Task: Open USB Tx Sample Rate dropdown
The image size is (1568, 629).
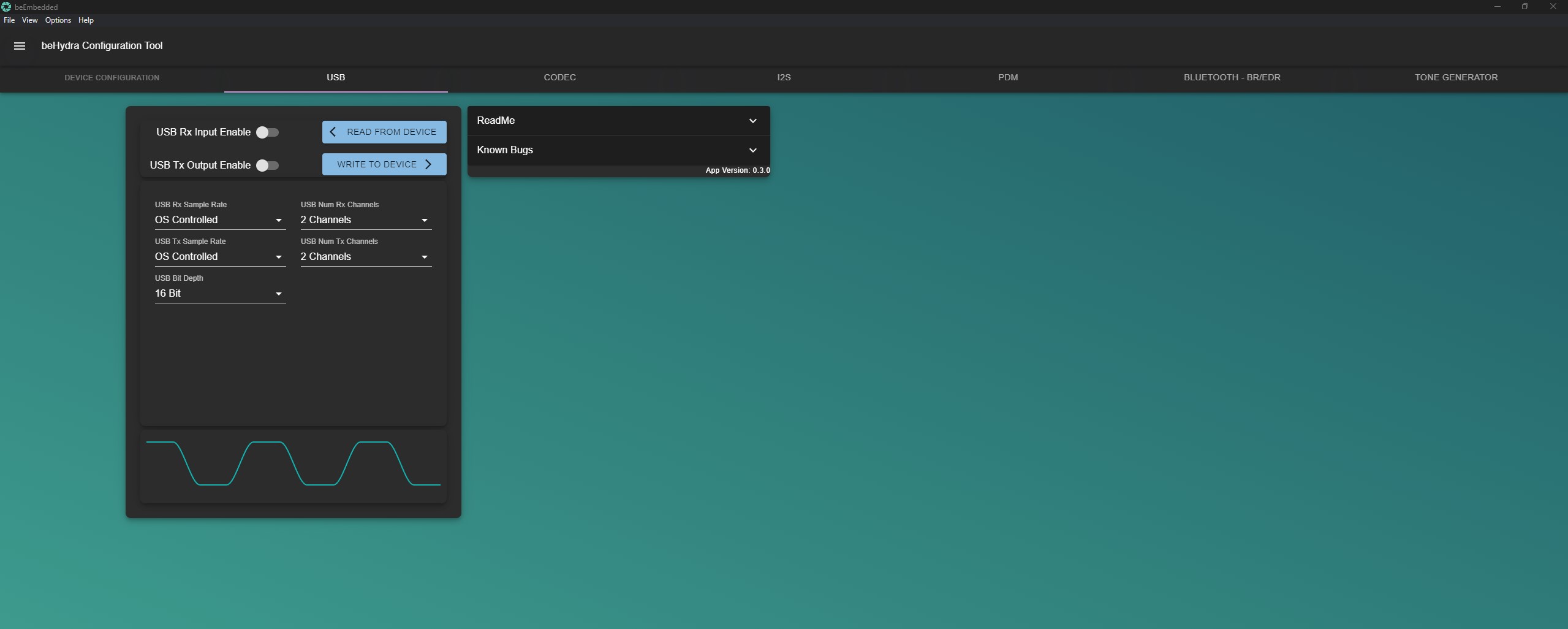Action: click(x=219, y=257)
